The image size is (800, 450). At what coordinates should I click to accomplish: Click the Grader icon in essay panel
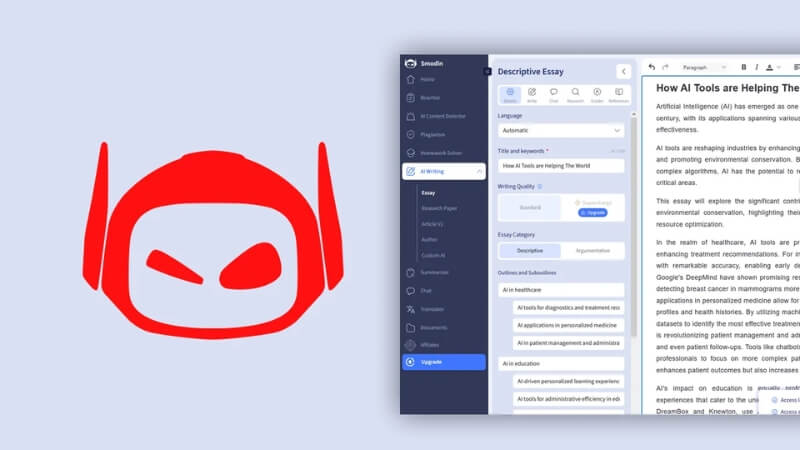click(597, 95)
